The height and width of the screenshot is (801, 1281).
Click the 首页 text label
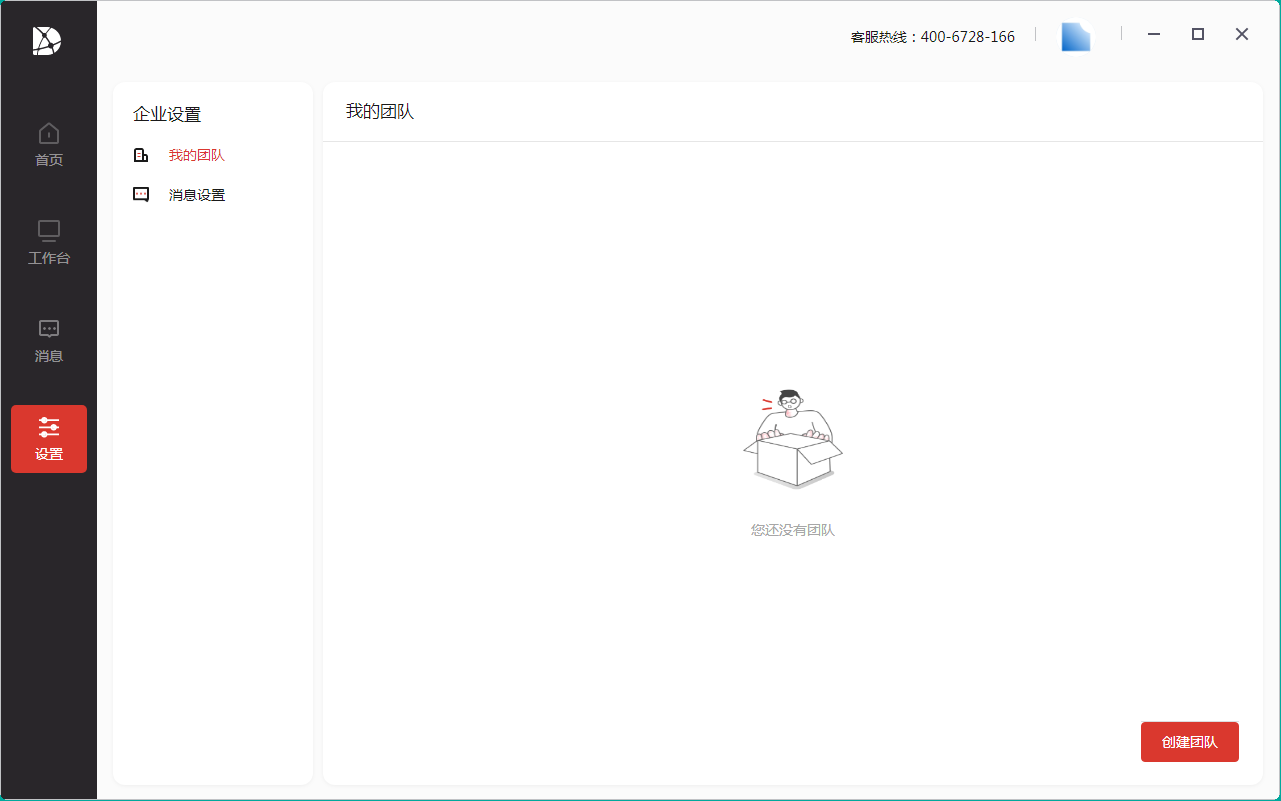(49, 160)
